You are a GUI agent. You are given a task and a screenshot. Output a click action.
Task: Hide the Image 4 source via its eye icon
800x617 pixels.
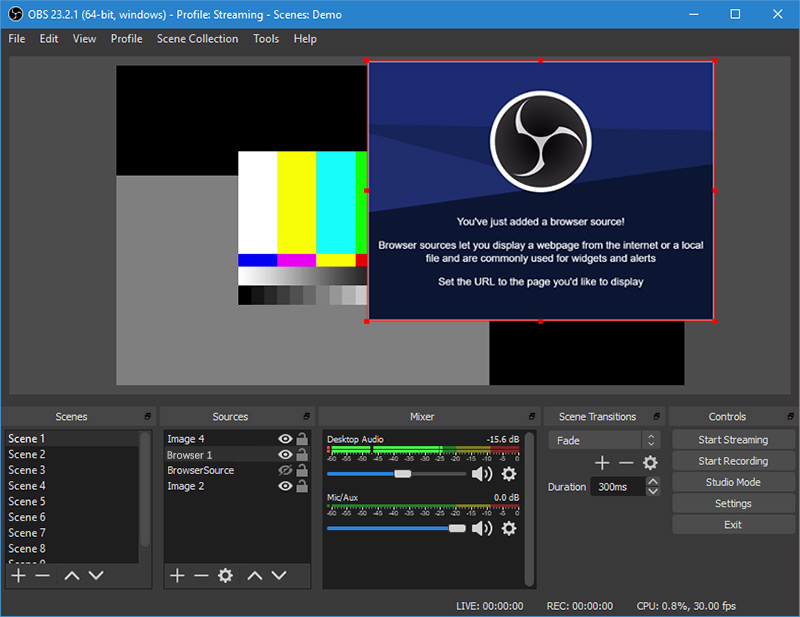point(285,439)
